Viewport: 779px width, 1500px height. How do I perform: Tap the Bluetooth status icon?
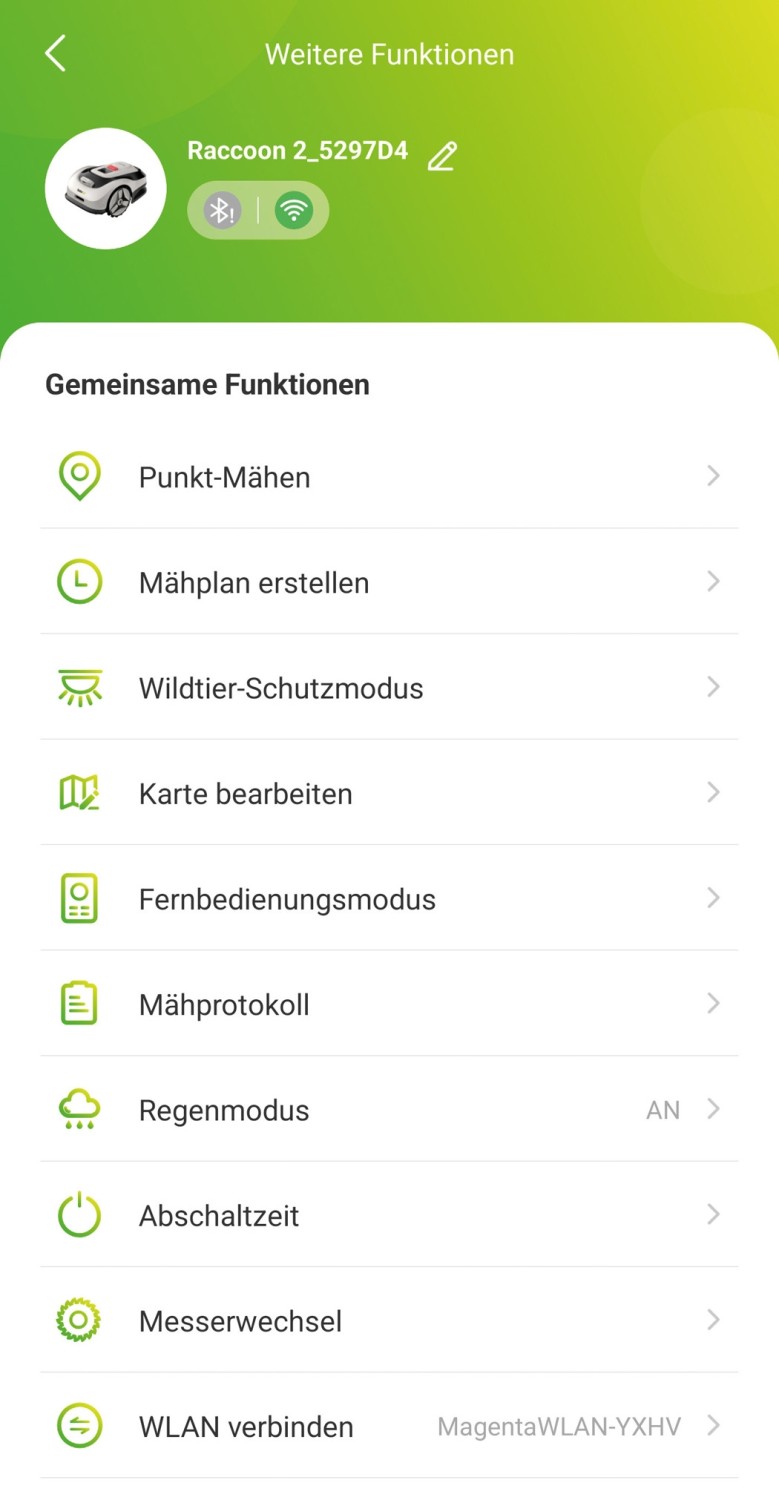222,210
